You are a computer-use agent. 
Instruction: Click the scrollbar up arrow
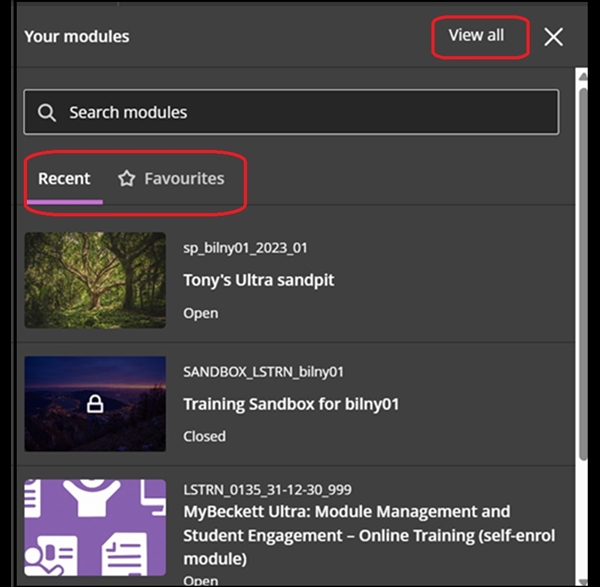coord(583,77)
